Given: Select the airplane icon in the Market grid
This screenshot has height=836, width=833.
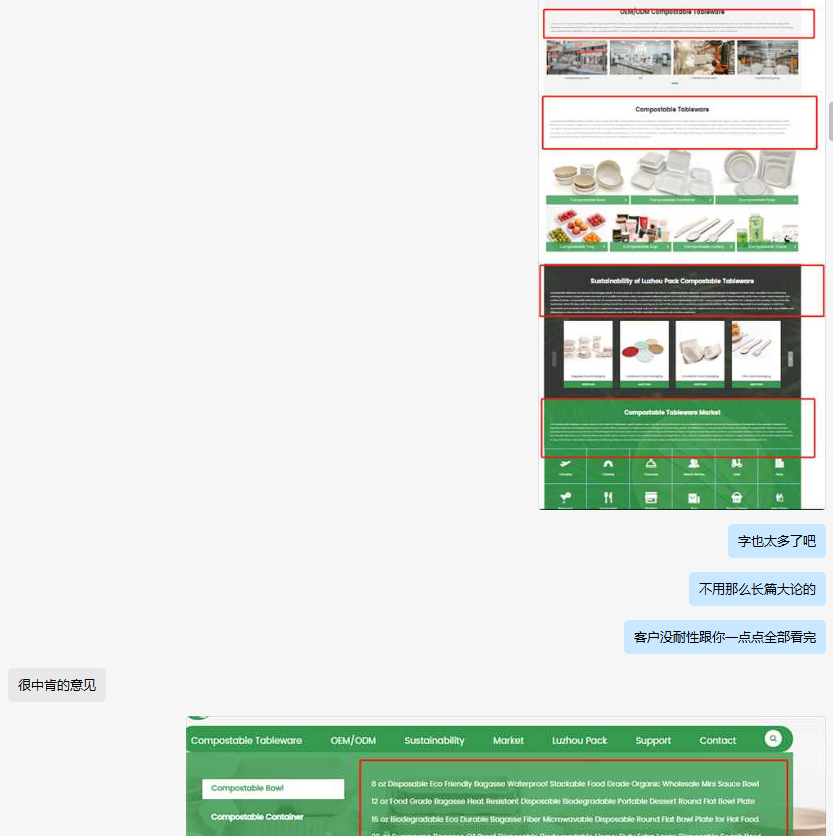Looking at the screenshot, I should 565,465.
